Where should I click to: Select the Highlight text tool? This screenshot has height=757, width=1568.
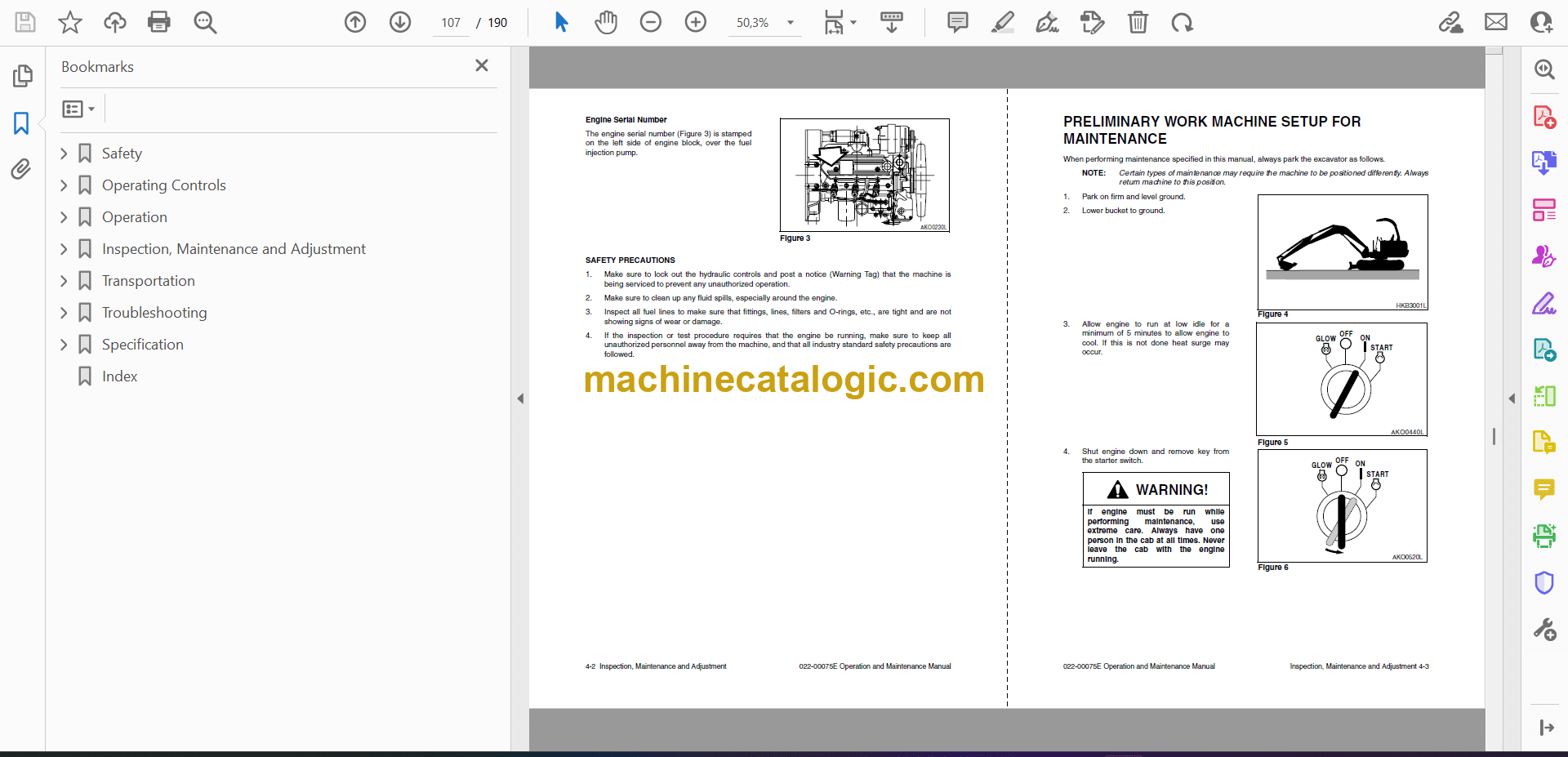(1002, 22)
